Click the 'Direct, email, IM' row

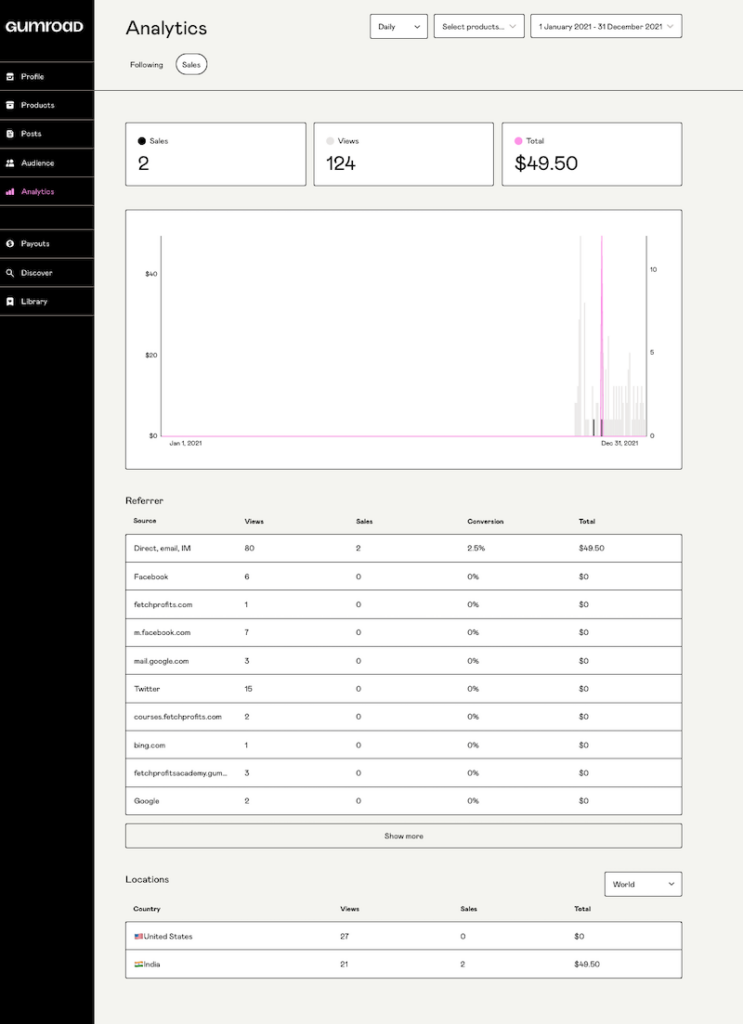403,549
